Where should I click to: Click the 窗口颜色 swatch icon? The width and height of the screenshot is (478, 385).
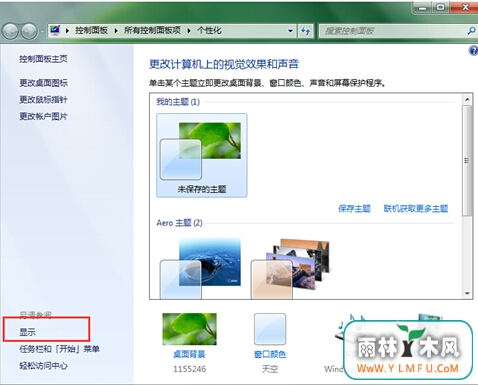(x=270, y=329)
